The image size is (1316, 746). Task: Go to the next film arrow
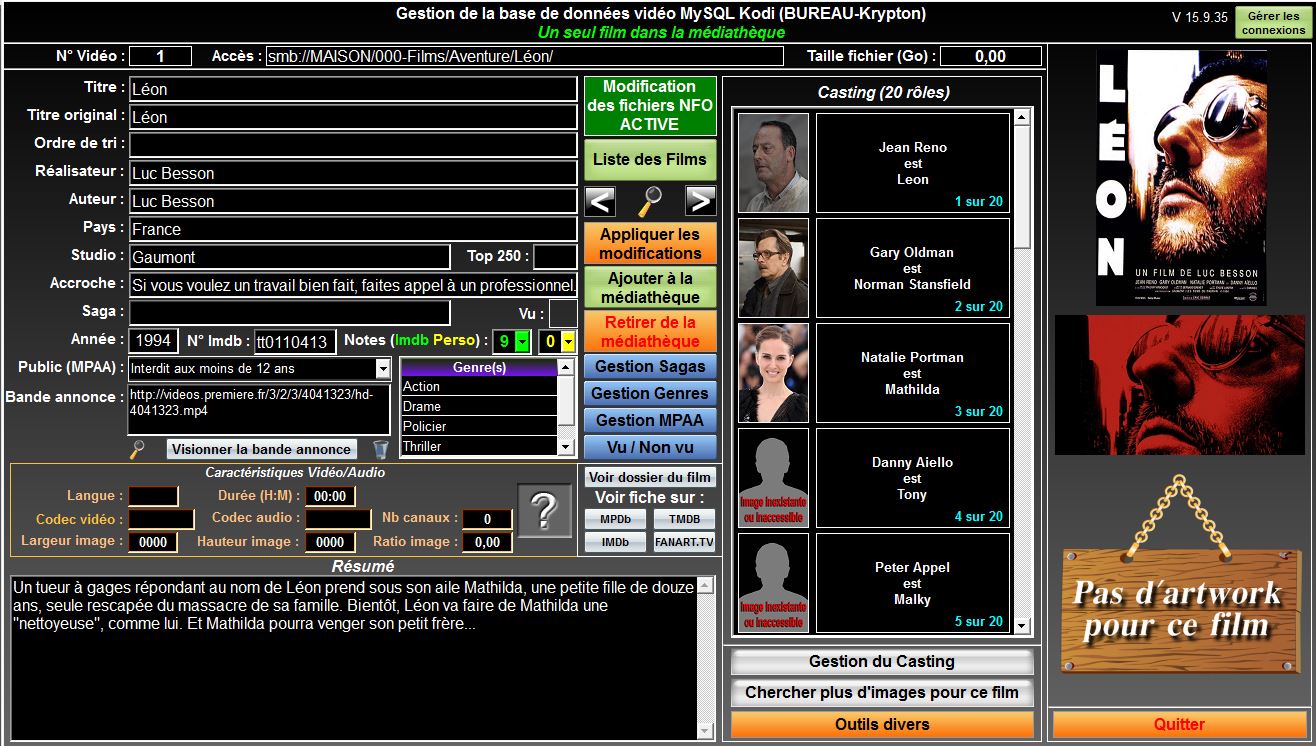pyautogui.click(x=700, y=201)
